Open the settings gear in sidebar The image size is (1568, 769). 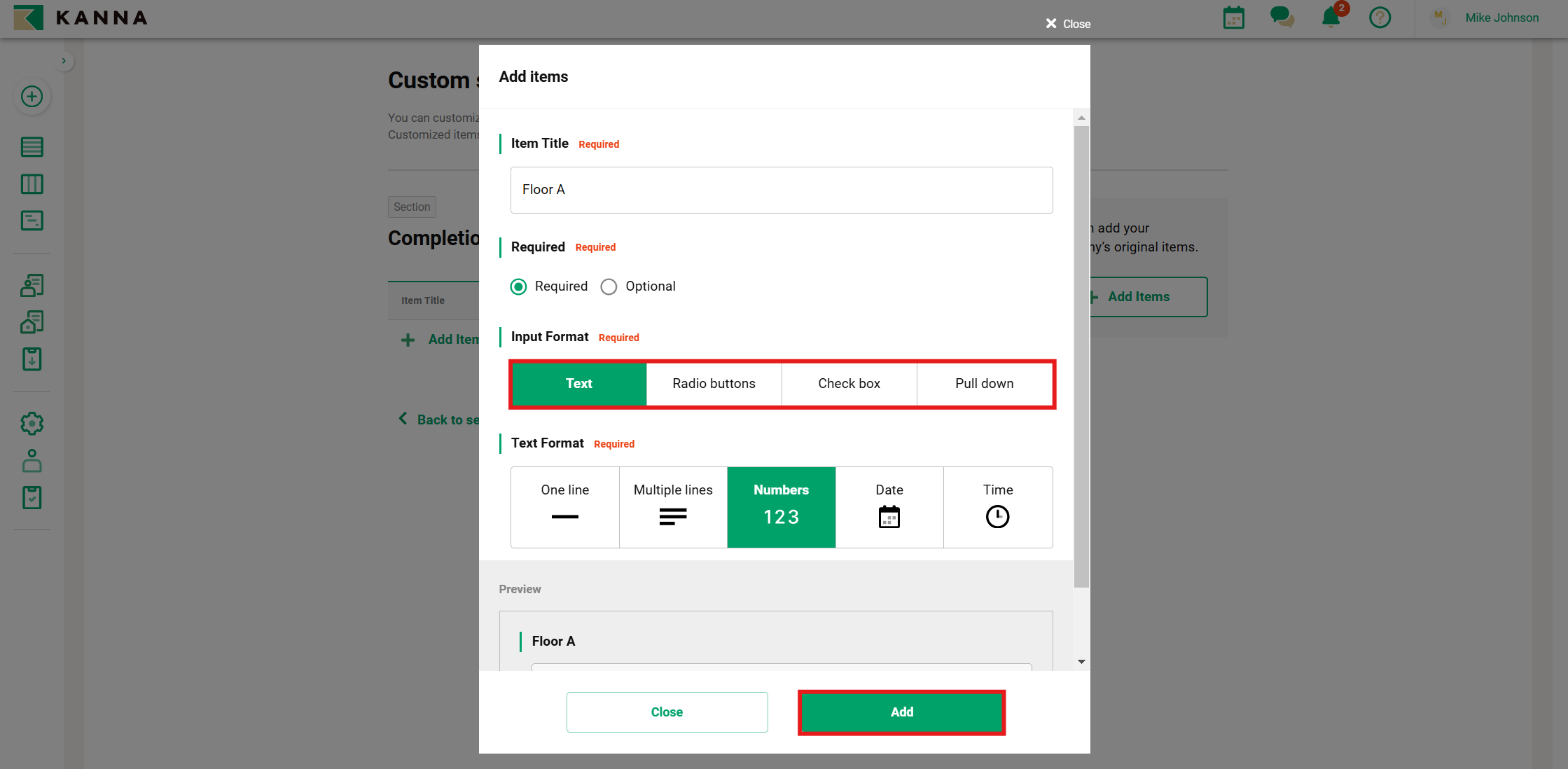(x=32, y=424)
